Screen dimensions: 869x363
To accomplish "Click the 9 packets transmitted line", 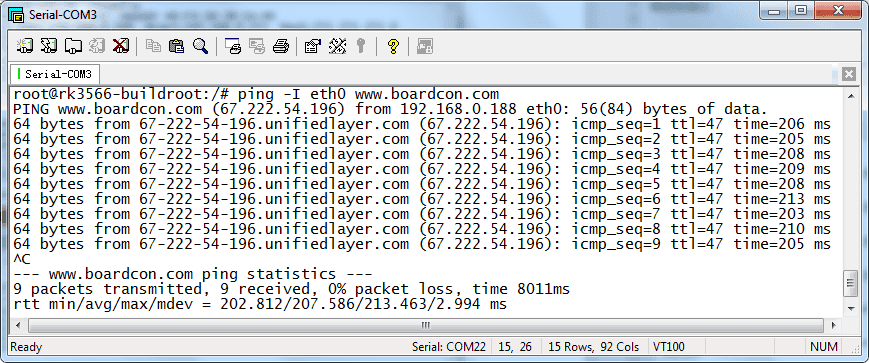I will click(x=292, y=288).
